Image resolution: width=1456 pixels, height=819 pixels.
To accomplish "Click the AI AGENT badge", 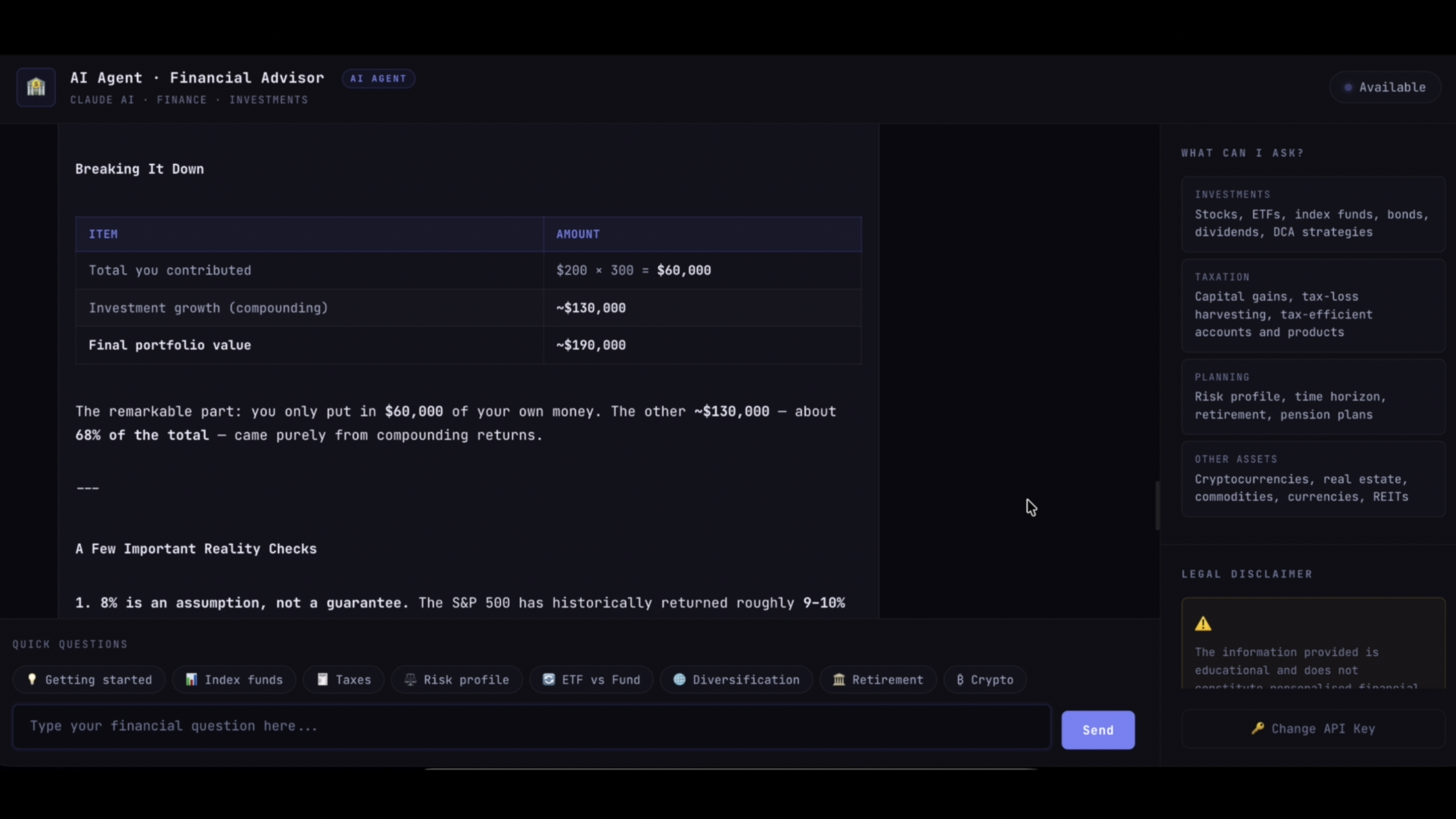I will pyautogui.click(x=378, y=79).
